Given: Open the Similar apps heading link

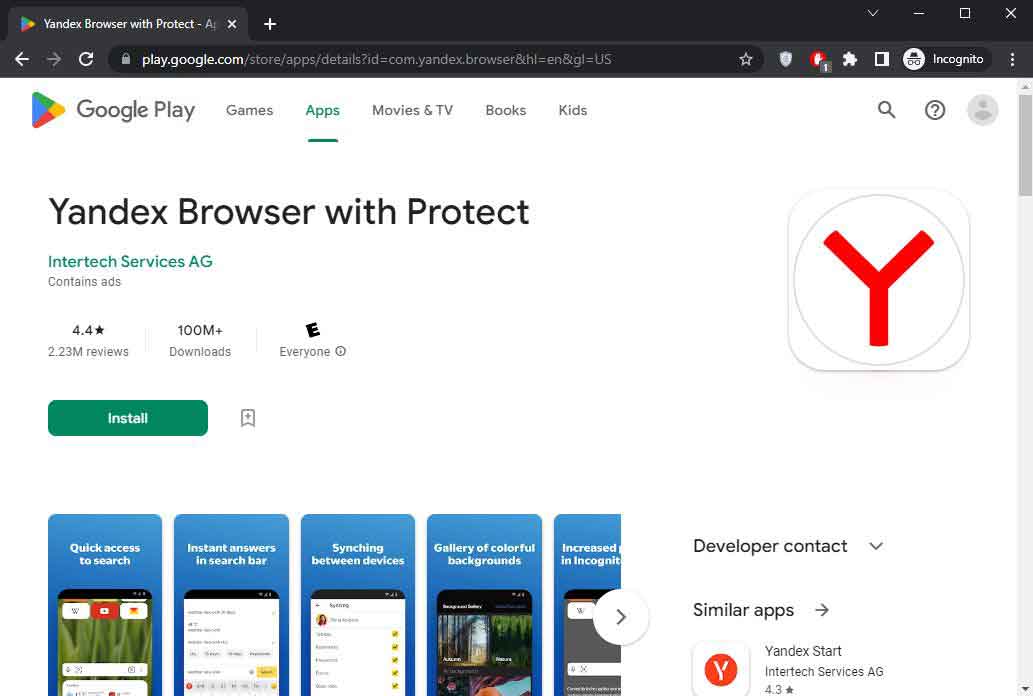Looking at the screenshot, I should tap(743, 610).
